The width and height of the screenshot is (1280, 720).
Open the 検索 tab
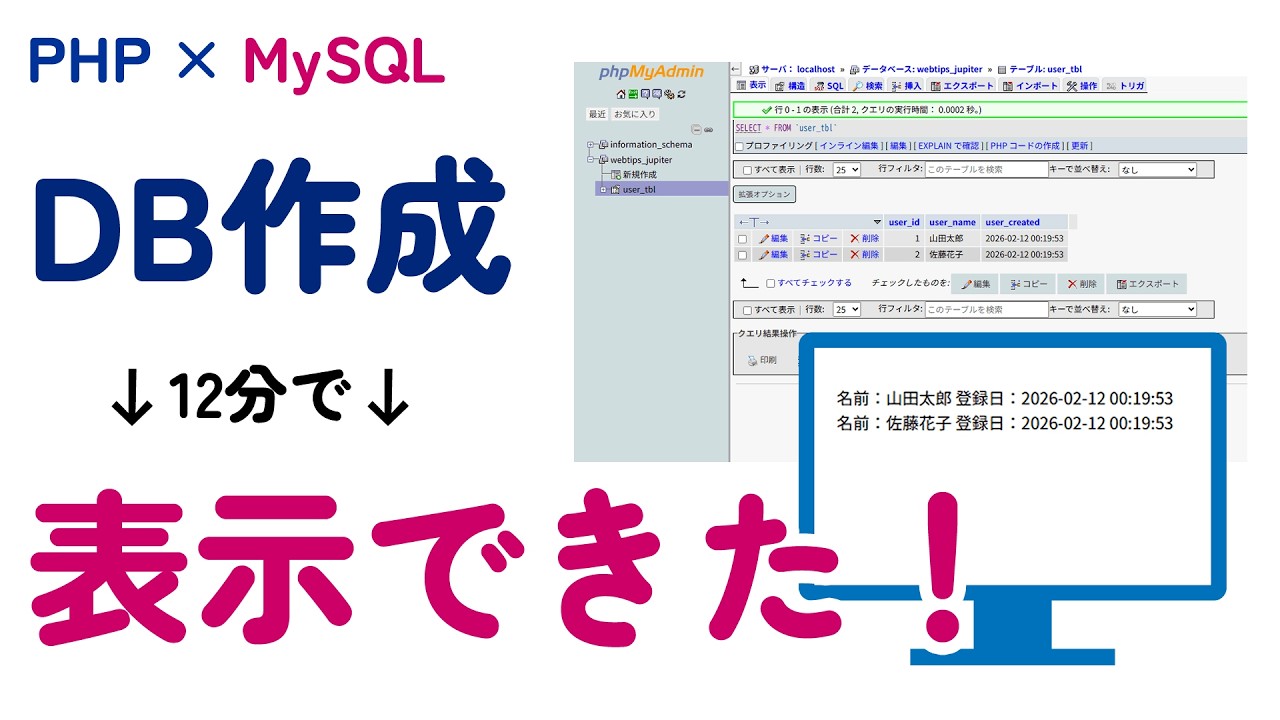(868, 86)
